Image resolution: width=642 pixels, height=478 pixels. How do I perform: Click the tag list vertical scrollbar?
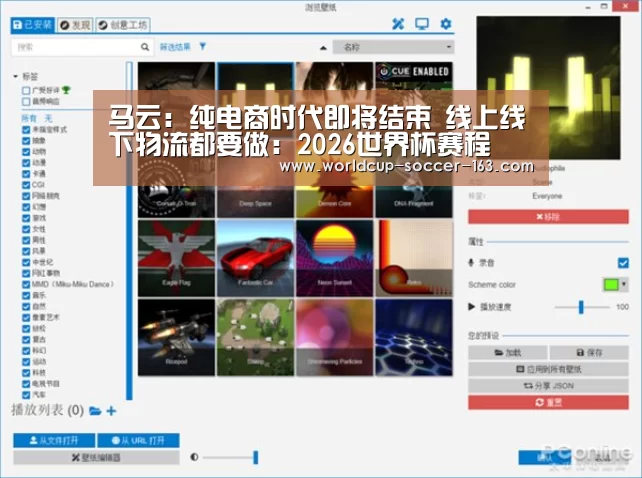point(129,231)
